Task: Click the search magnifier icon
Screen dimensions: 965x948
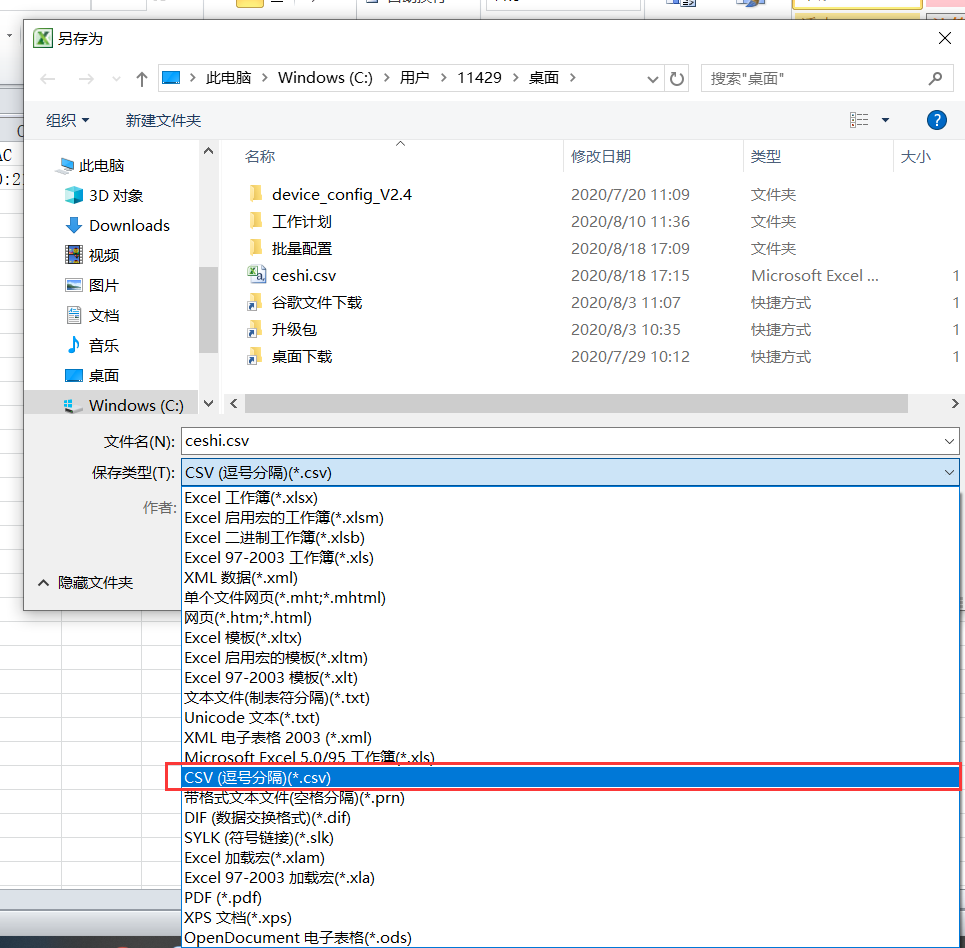Action: pyautogui.click(x=935, y=78)
